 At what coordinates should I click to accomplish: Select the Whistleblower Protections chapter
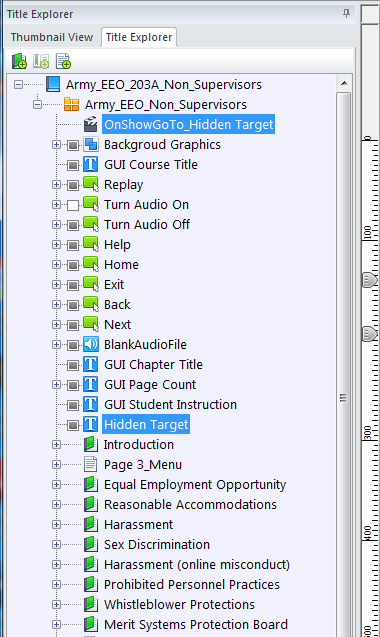(179, 604)
